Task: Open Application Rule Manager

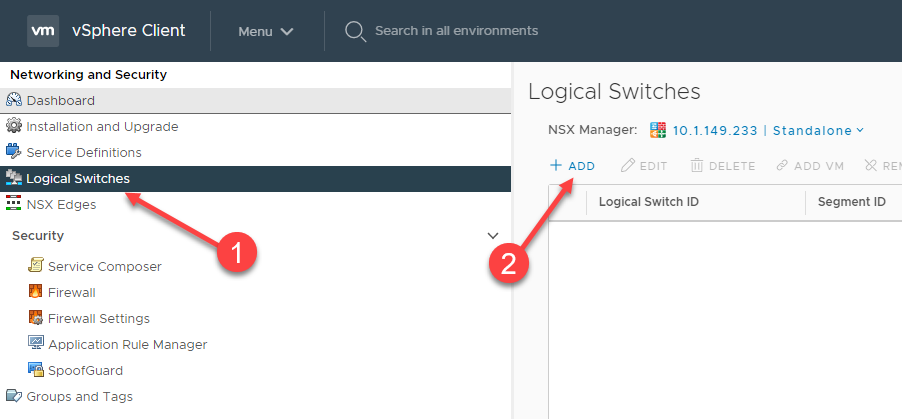Action: pos(128,344)
